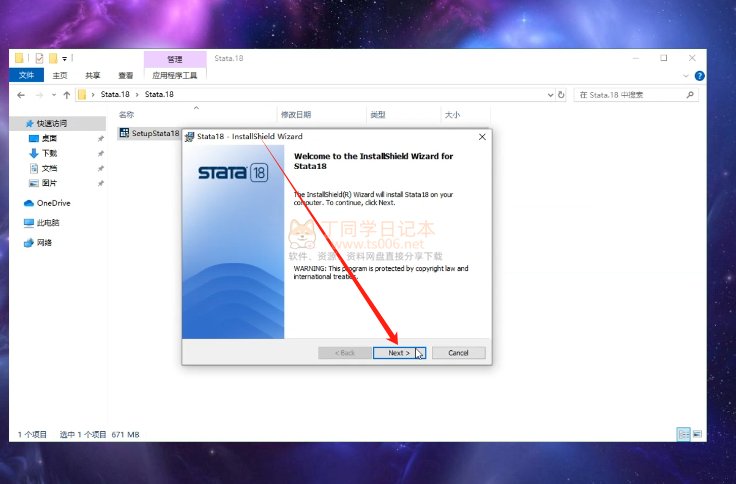
Task: Click the pin icon beside 下载
Action: tap(100, 154)
